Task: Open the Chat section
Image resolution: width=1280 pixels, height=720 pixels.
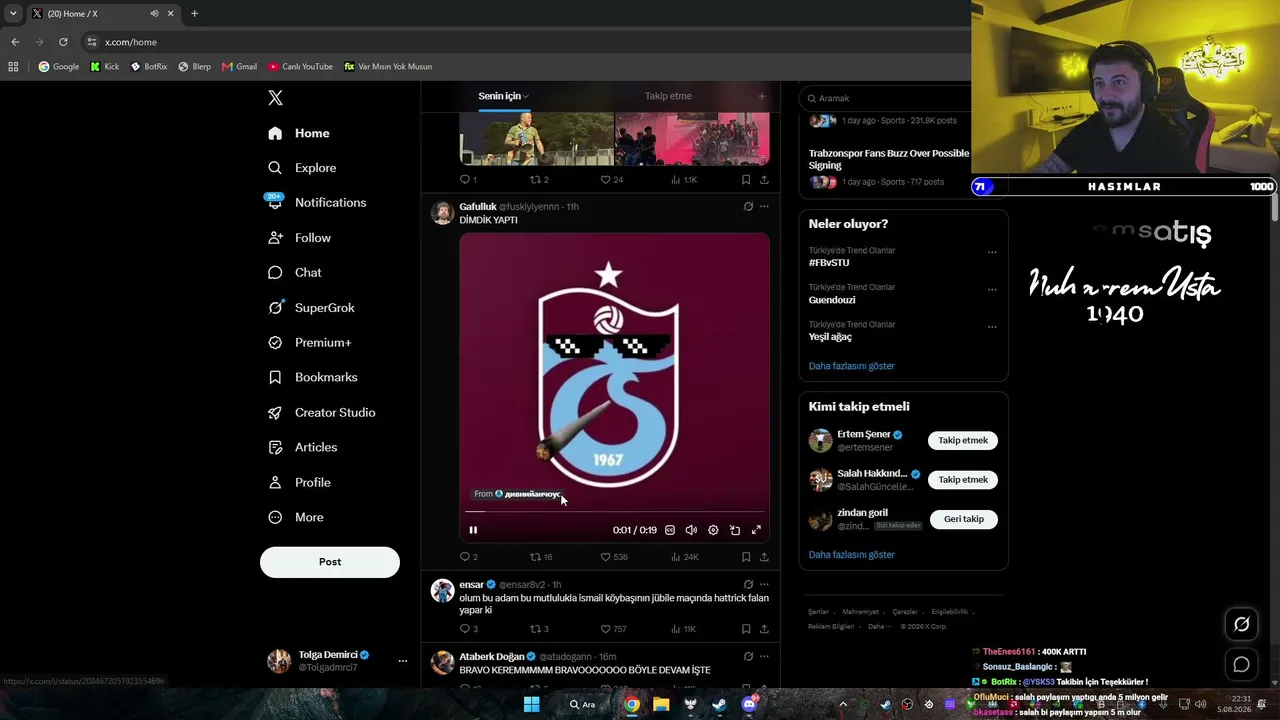Action: pos(294,272)
